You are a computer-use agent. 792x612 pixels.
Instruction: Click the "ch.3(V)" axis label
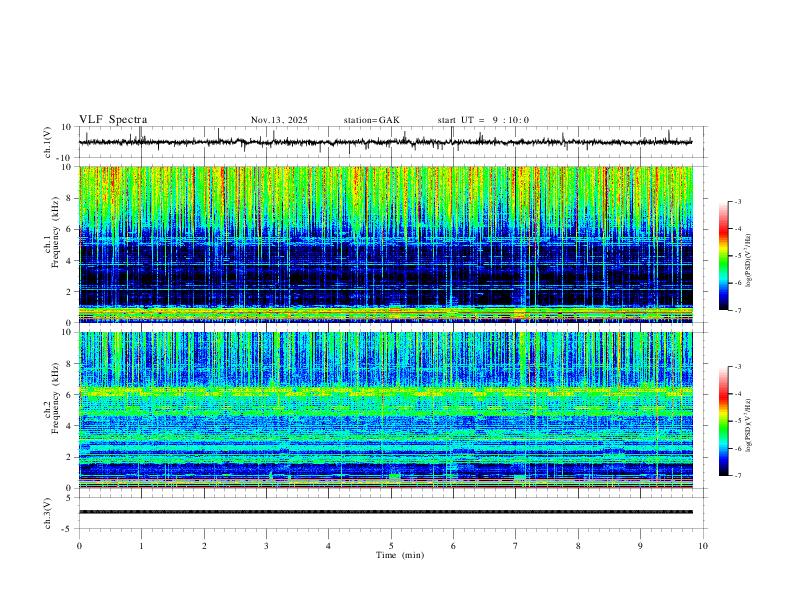click(x=48, y=514)
